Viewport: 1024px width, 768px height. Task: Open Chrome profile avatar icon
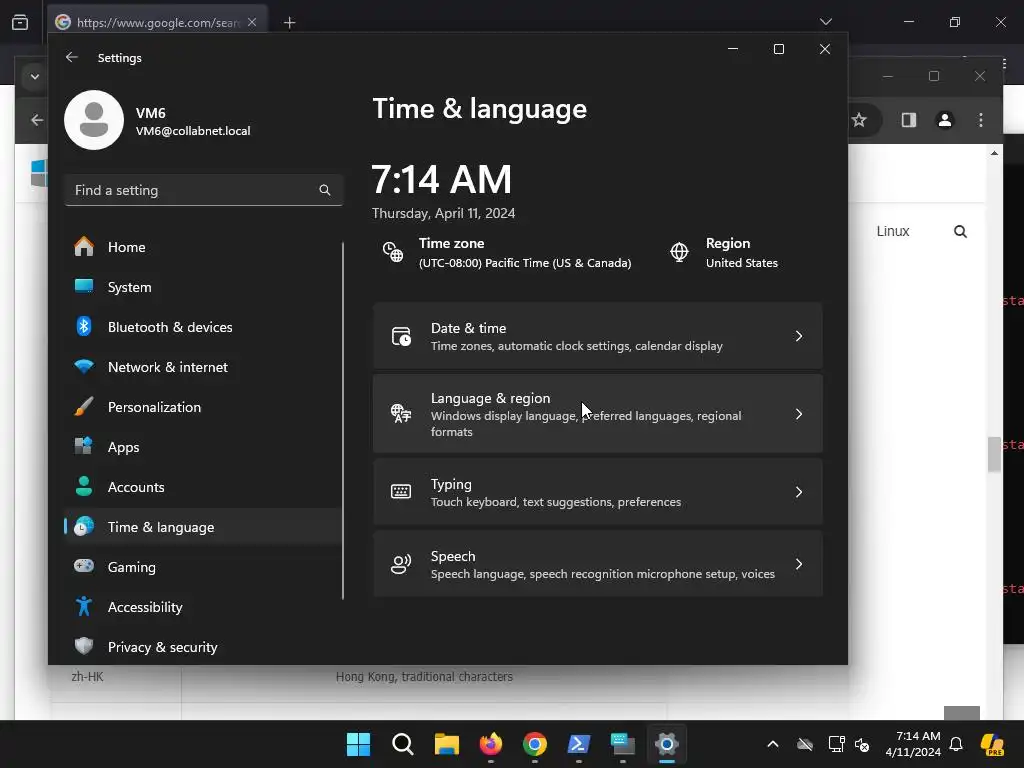944,120
